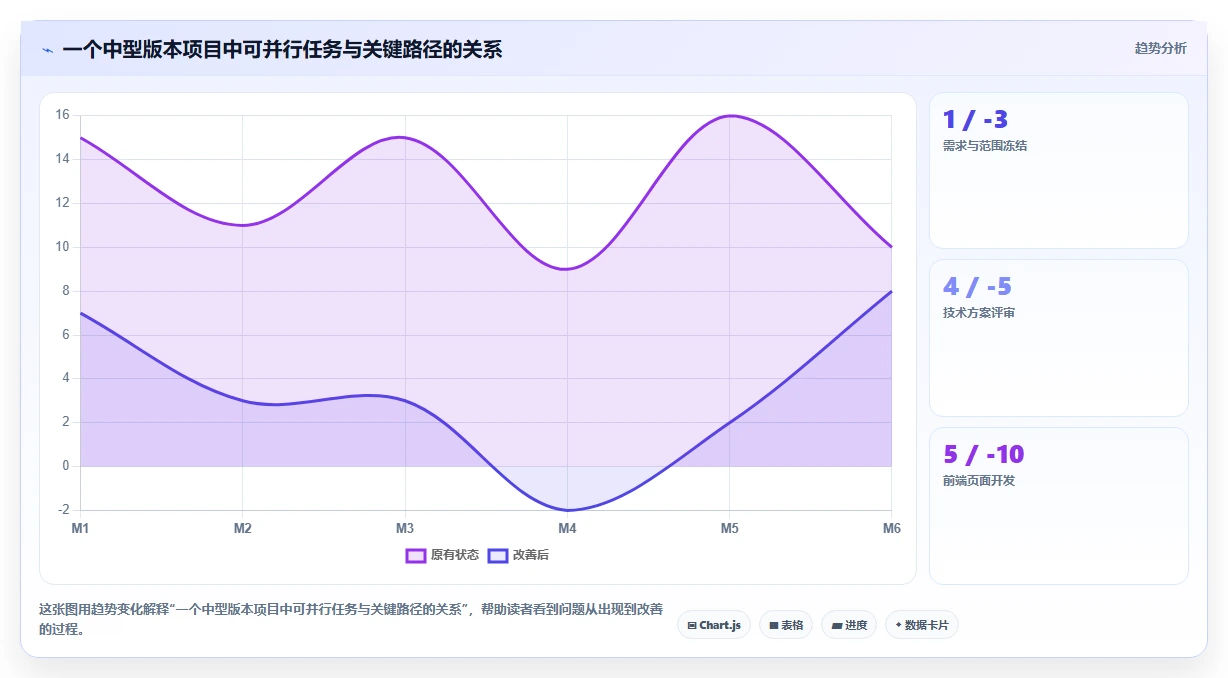The image size is (1228, 678).
Task: Click the -2 y-axis label
Action: (x=64, y=510)
